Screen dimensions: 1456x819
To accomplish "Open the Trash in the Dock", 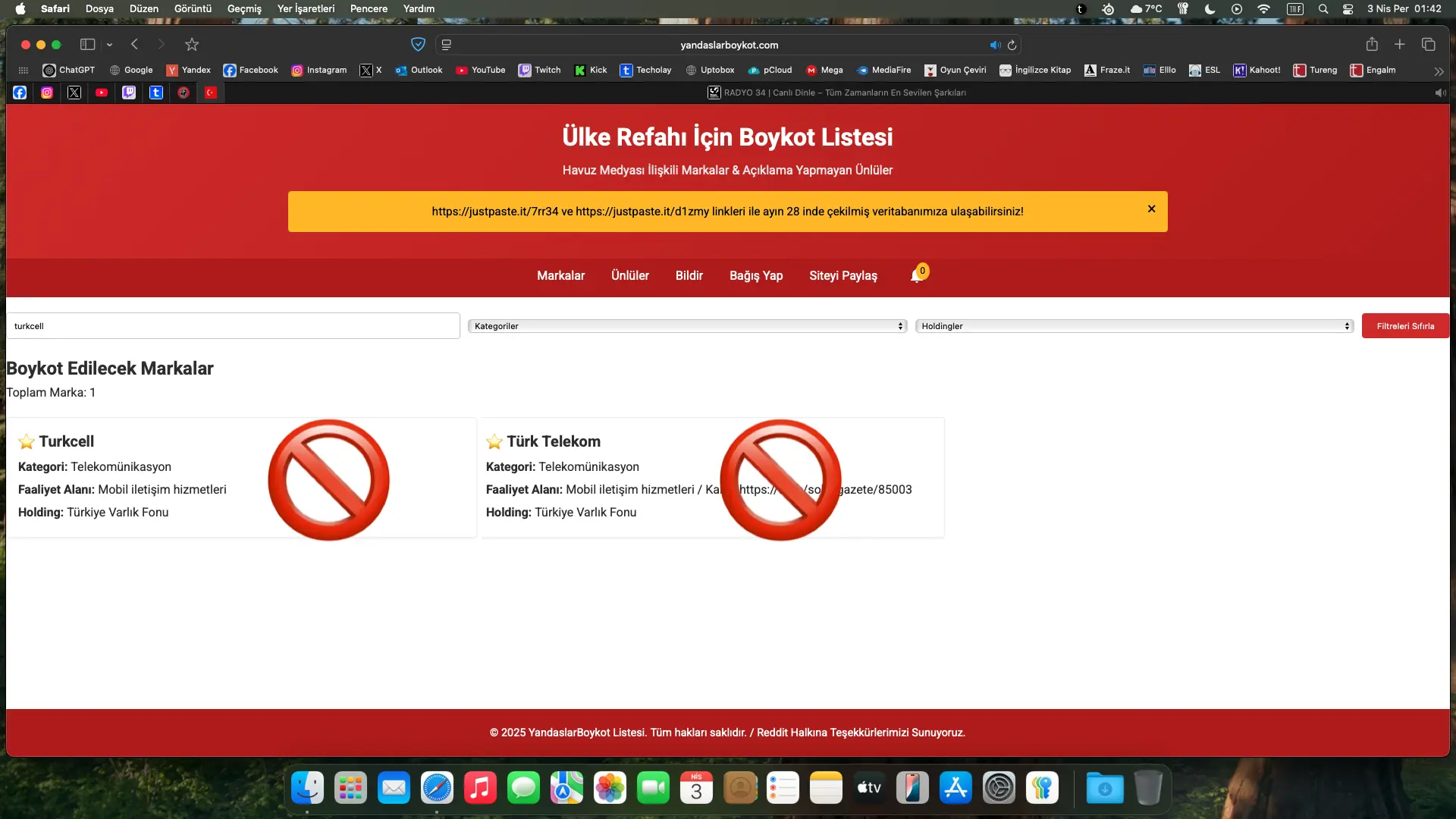I will [1148, 789].
